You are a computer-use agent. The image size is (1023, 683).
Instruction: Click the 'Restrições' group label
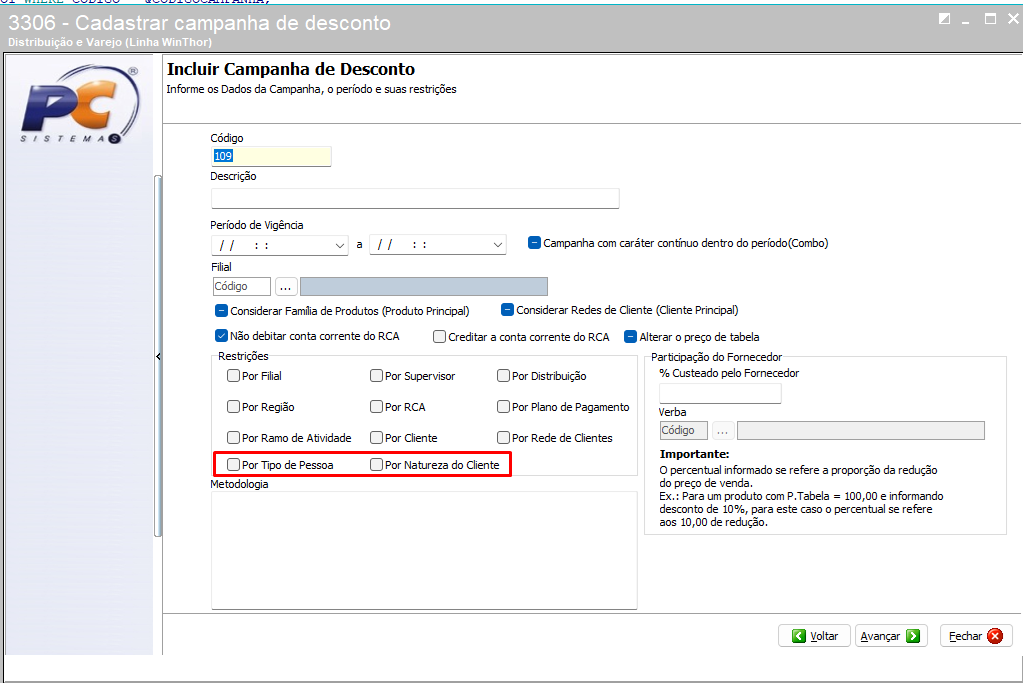(x=243, y=356)
